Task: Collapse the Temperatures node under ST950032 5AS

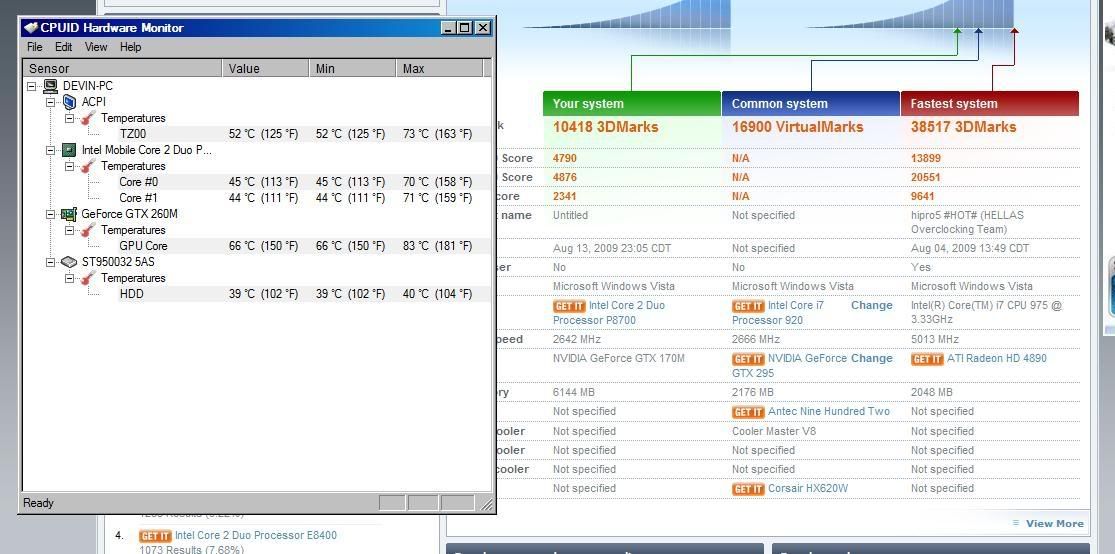Action: pos(70,278)
